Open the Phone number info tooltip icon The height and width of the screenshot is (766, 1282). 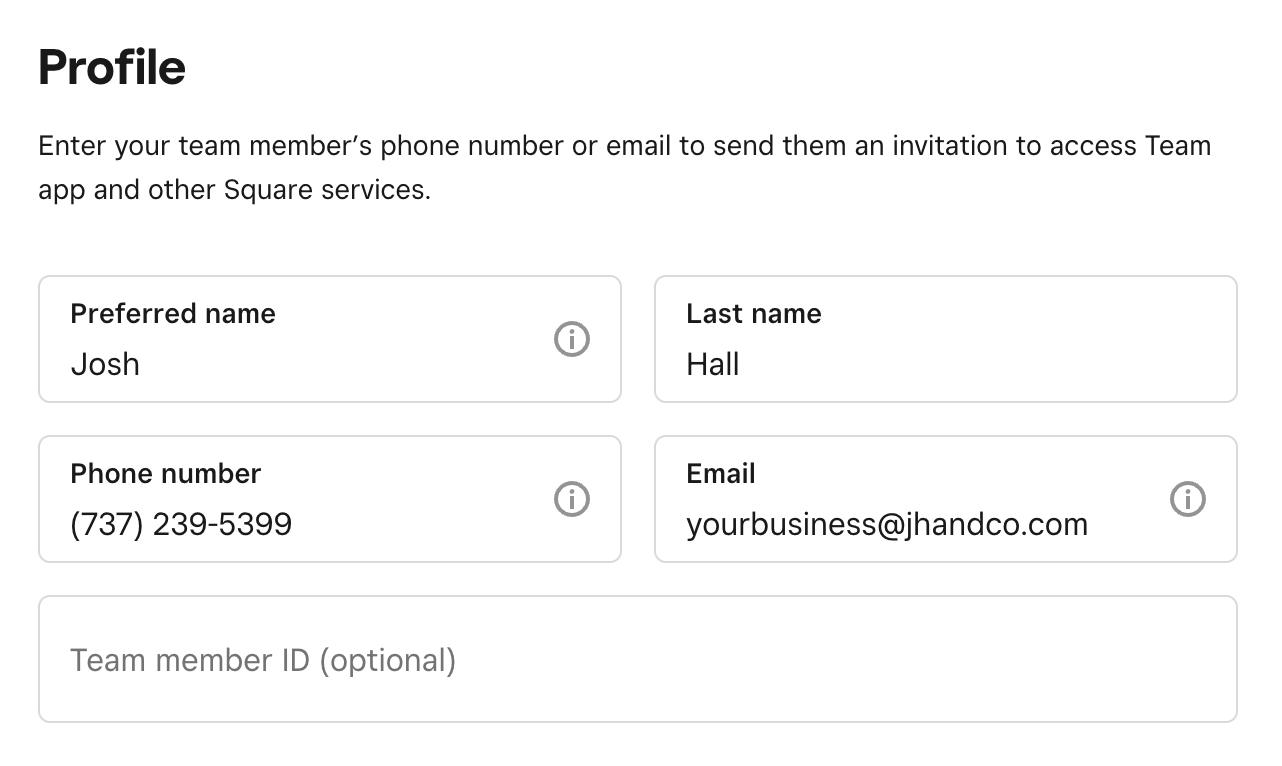click(572, 499)
